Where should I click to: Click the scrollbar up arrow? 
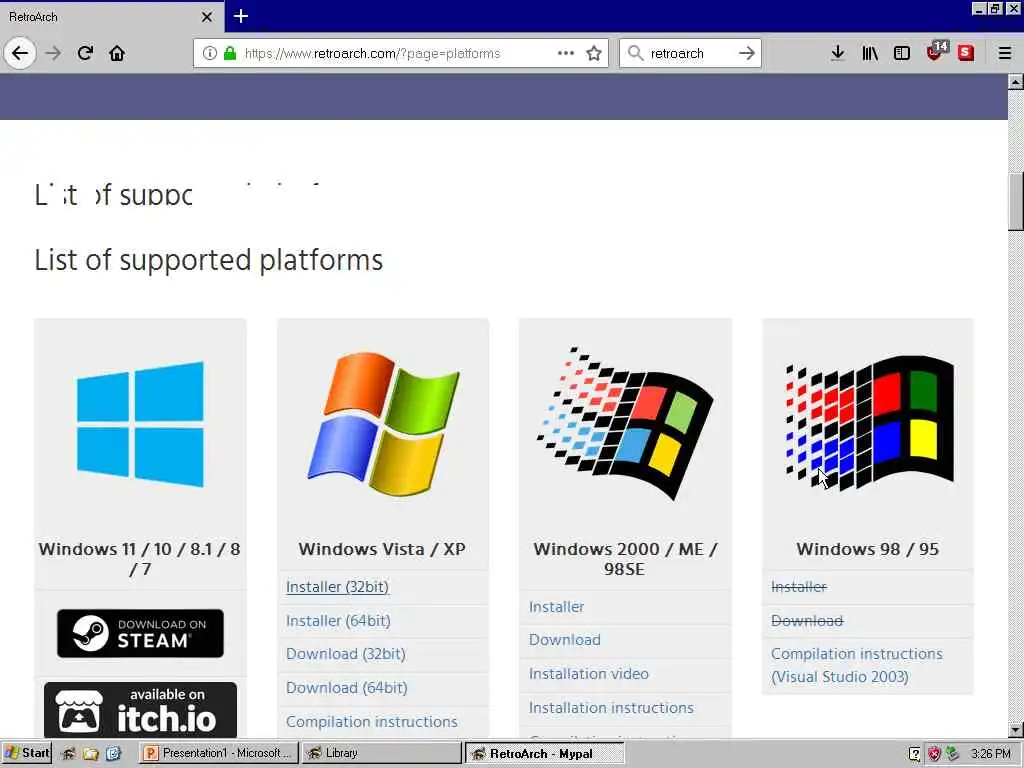click(x=1016, y=82)
